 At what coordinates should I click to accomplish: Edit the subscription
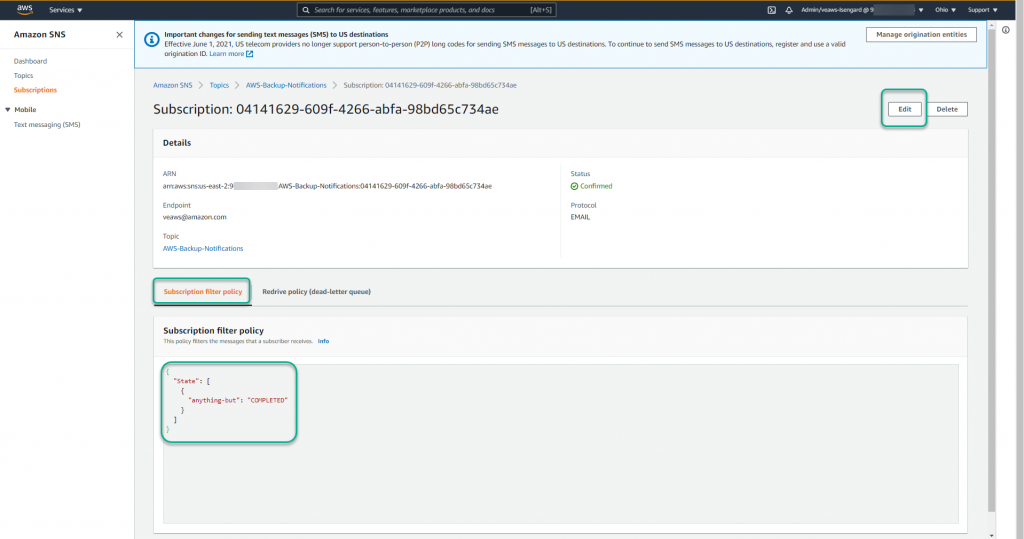[x=904, y=109]
